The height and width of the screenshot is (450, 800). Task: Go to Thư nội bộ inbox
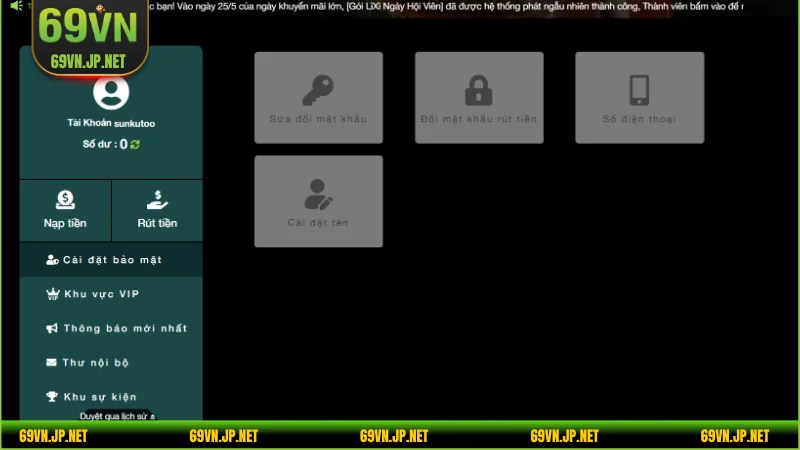96,362
